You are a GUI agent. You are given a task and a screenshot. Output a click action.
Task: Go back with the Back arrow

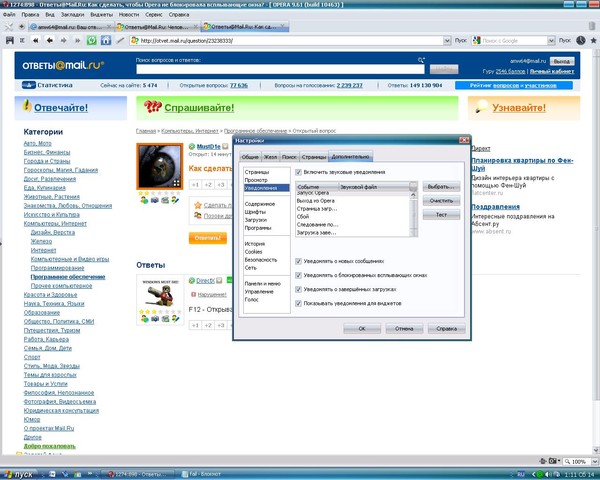[x=49, y=40]
